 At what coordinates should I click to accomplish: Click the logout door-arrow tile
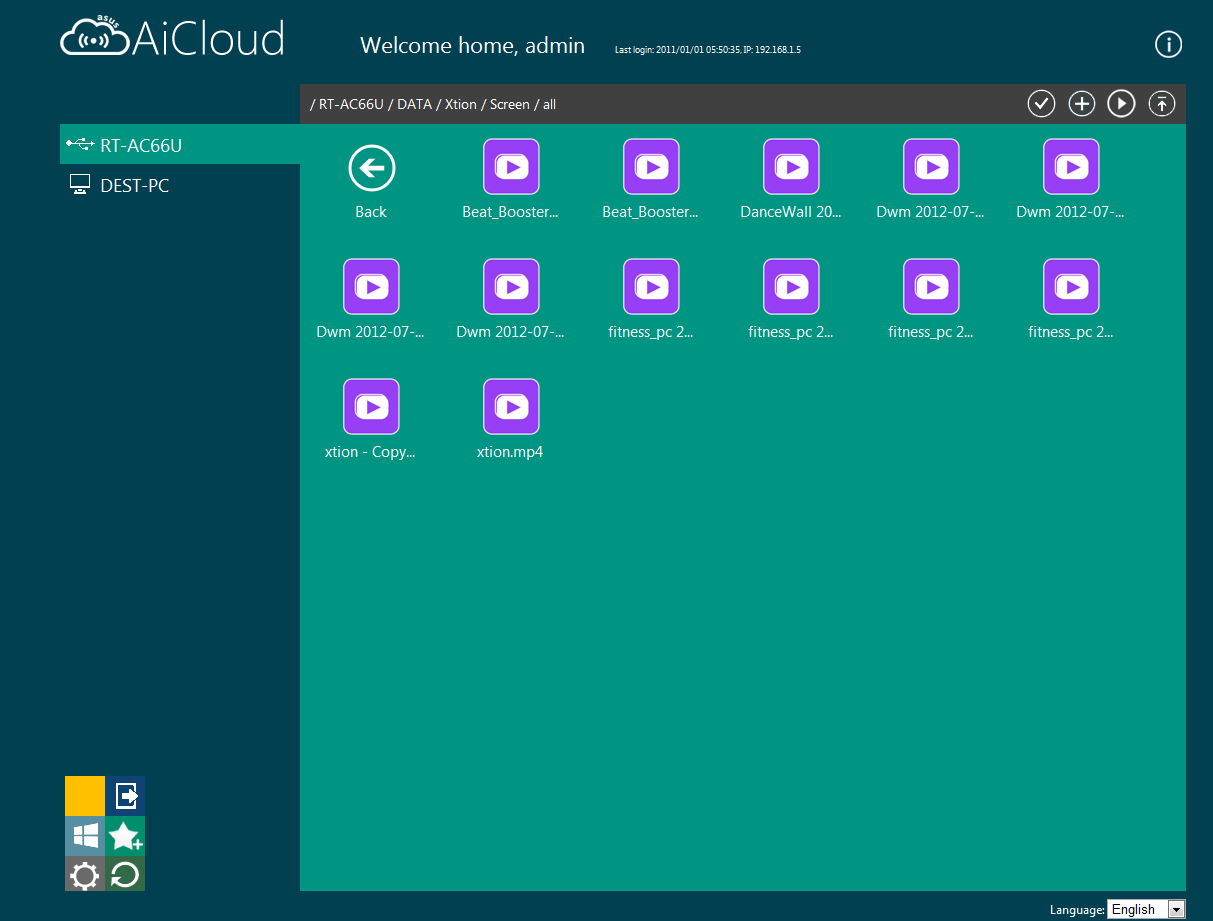pyautogui.click(x=126, y=795)
